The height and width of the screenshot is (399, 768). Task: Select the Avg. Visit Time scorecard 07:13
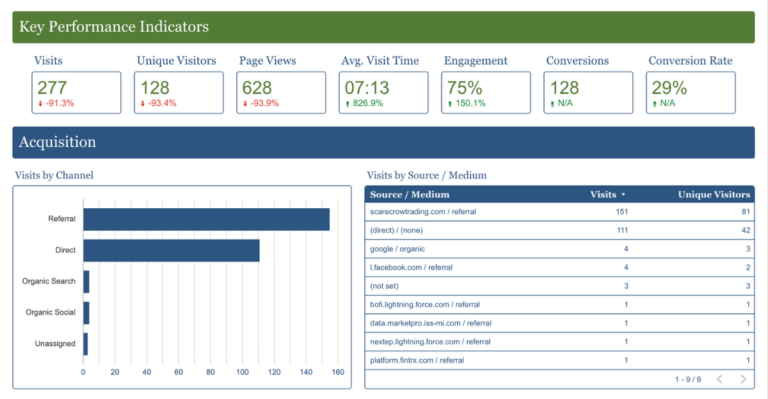[384, 93]
